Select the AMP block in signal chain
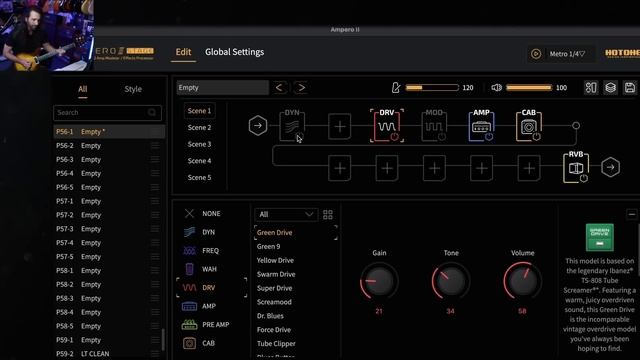The width and height of the screenshot is (640, 360). (481, 126)
